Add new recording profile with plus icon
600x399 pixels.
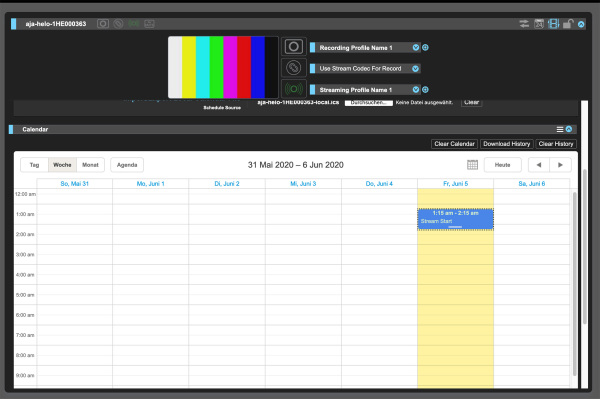point(425,47)
